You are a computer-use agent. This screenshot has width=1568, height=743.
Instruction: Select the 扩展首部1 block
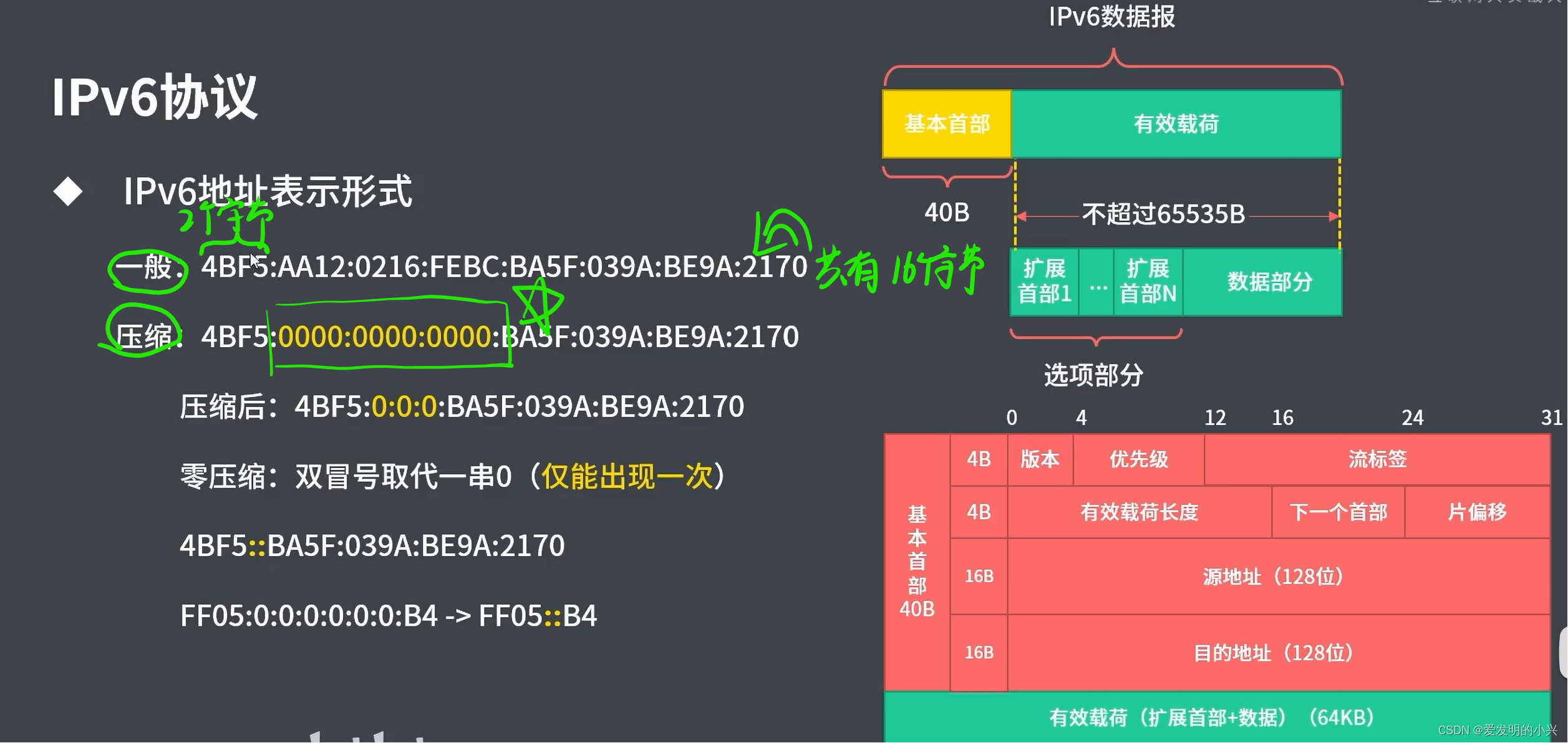pyautogui.click(x=1044, y=282)
